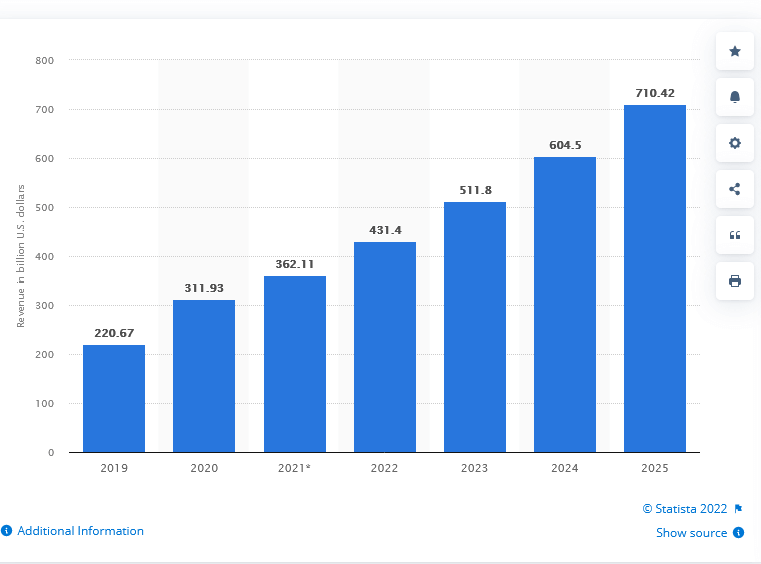Click the 2021* x-axis label
761x564 pixels.
click(x=294, y=468)
